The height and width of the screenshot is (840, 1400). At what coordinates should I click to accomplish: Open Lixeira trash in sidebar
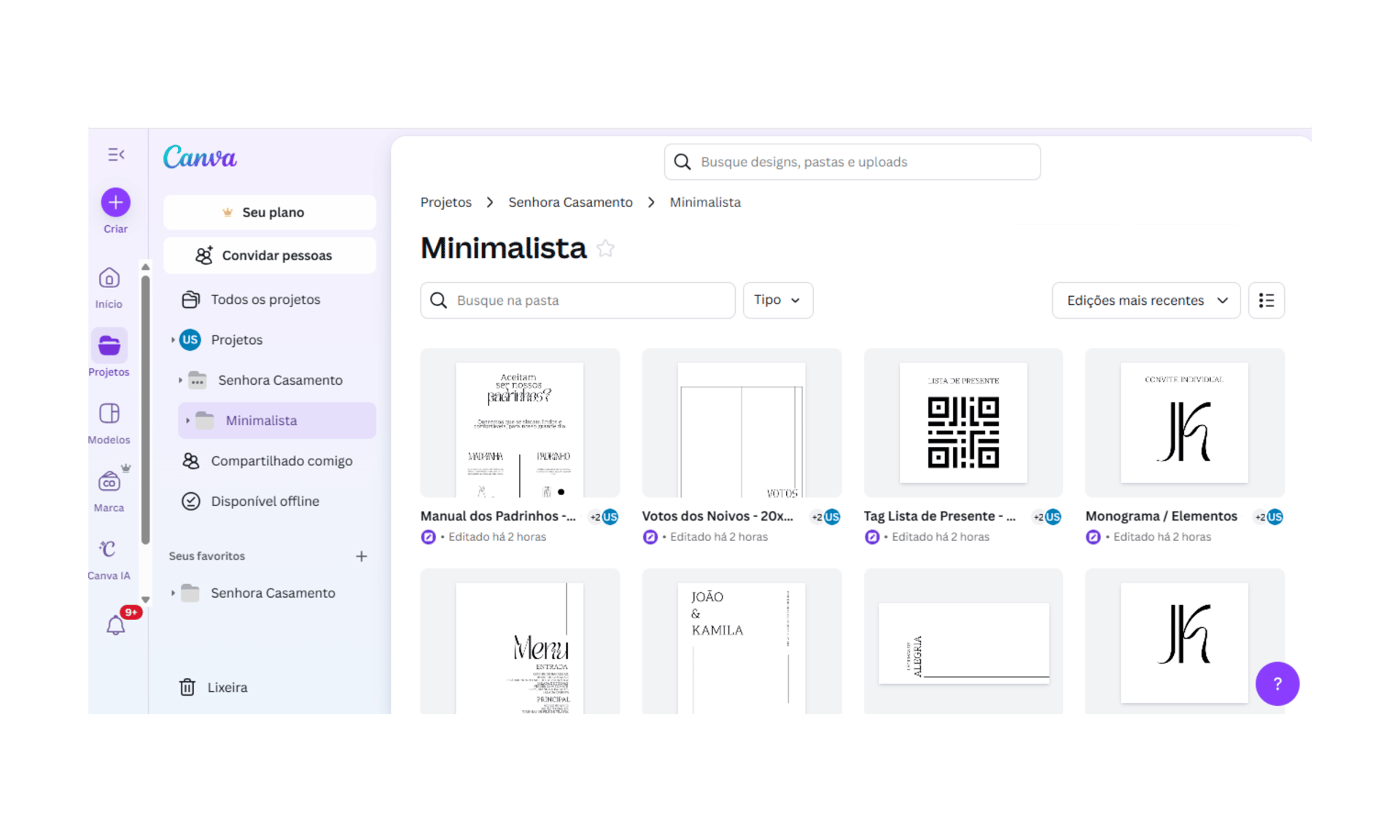[227, 687]
